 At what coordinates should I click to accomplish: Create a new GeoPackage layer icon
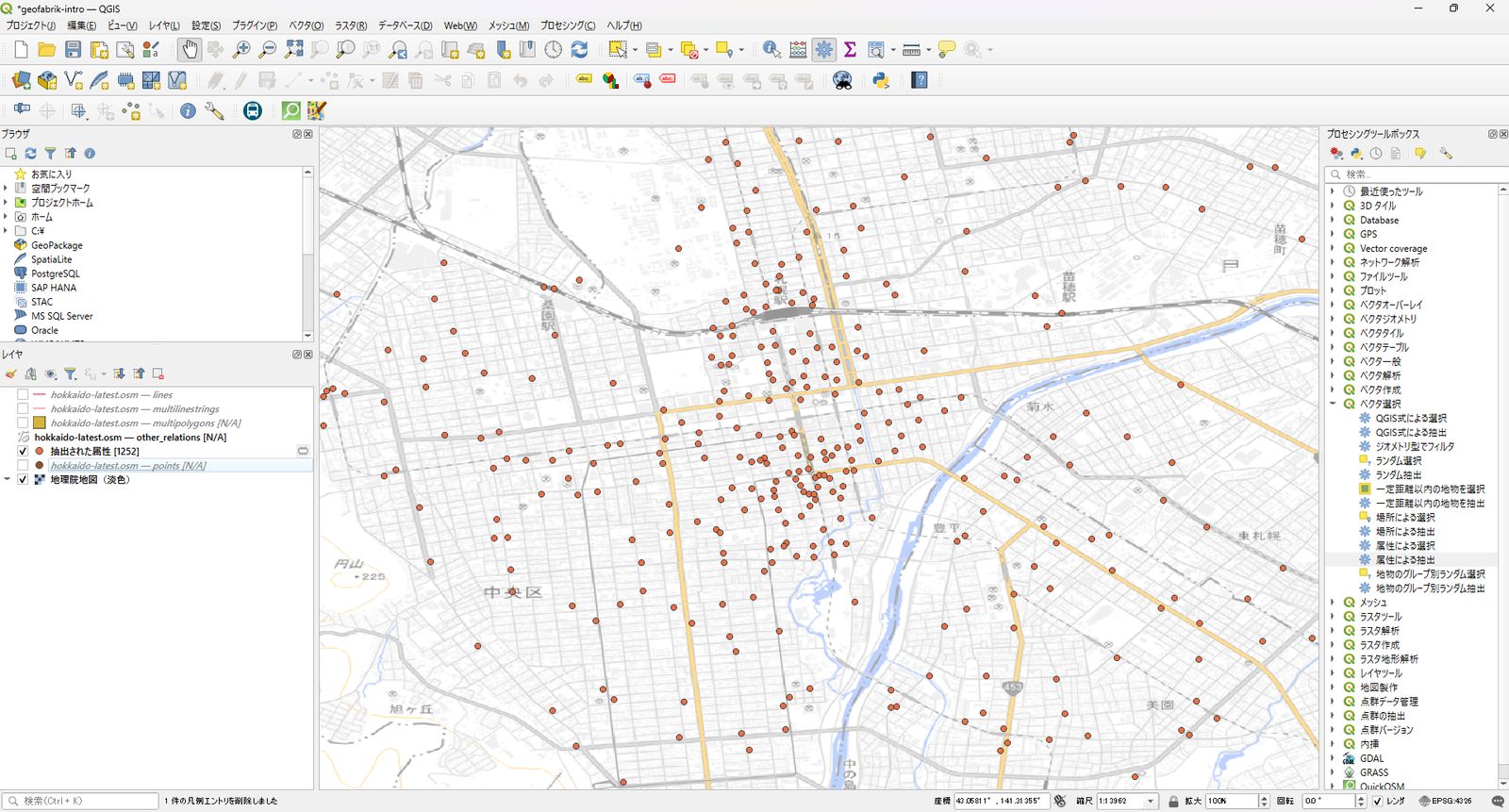[47, 81]
